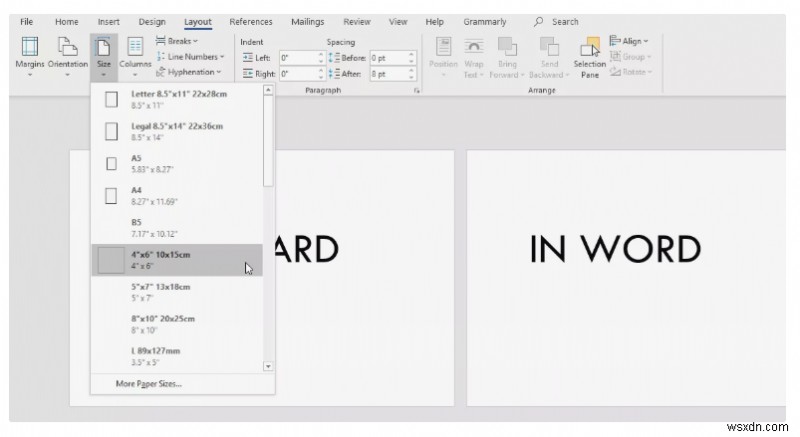Choose Letter 8.5"x11" paper size

pyautogui.click(x=177, y=99)
